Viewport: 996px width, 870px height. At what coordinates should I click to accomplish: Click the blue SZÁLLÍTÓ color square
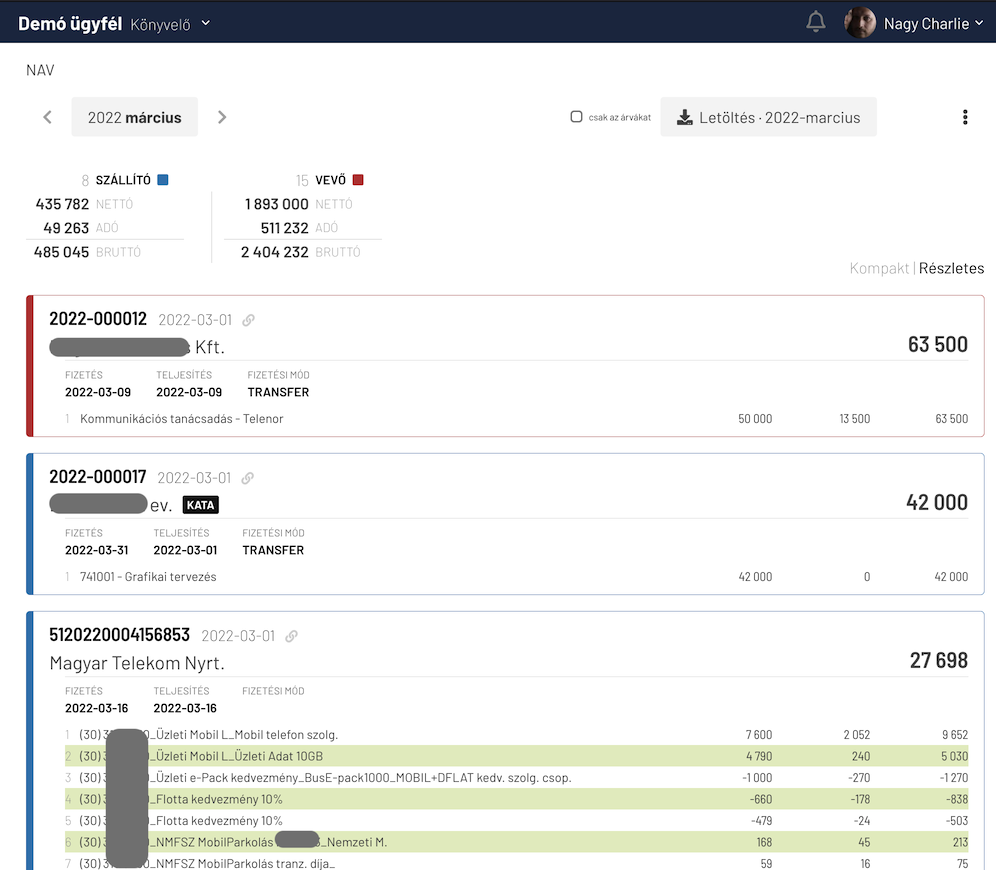(x=163, y=180)
